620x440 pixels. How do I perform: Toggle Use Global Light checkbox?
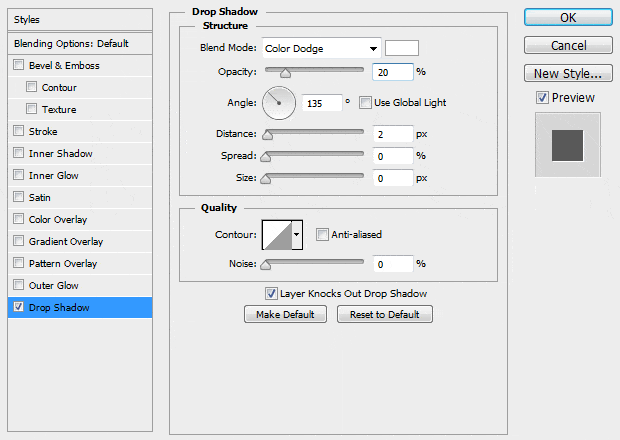[366, 102]
